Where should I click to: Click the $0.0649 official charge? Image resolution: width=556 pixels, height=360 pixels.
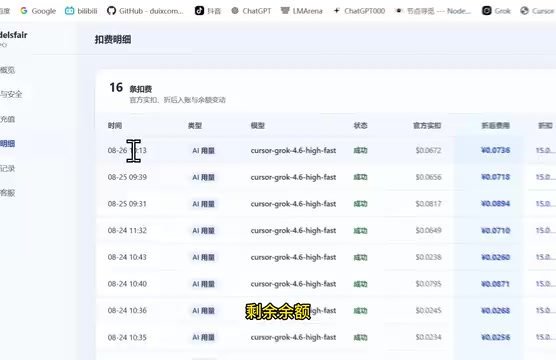point(428,231)
